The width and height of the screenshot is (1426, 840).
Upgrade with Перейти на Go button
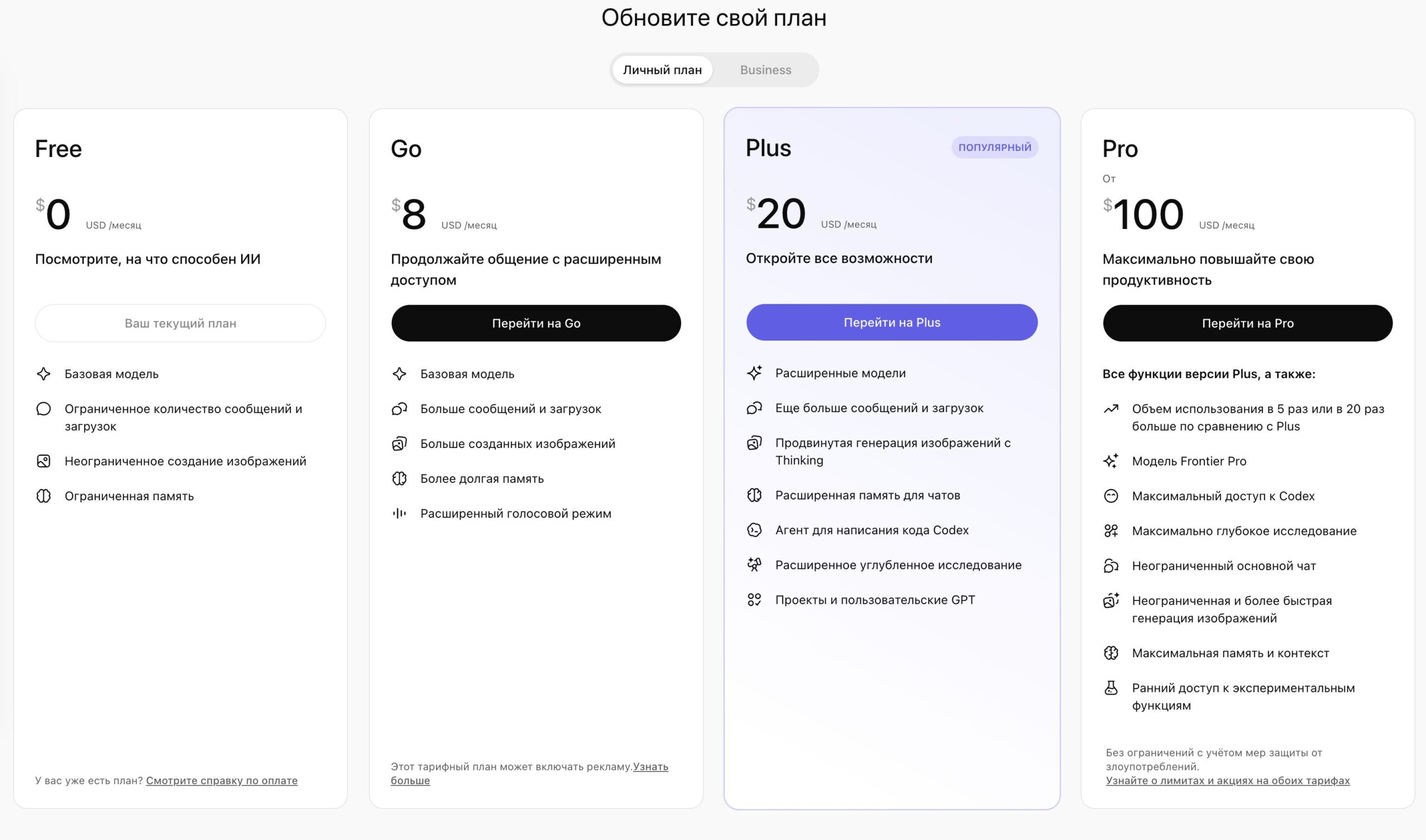536,323
